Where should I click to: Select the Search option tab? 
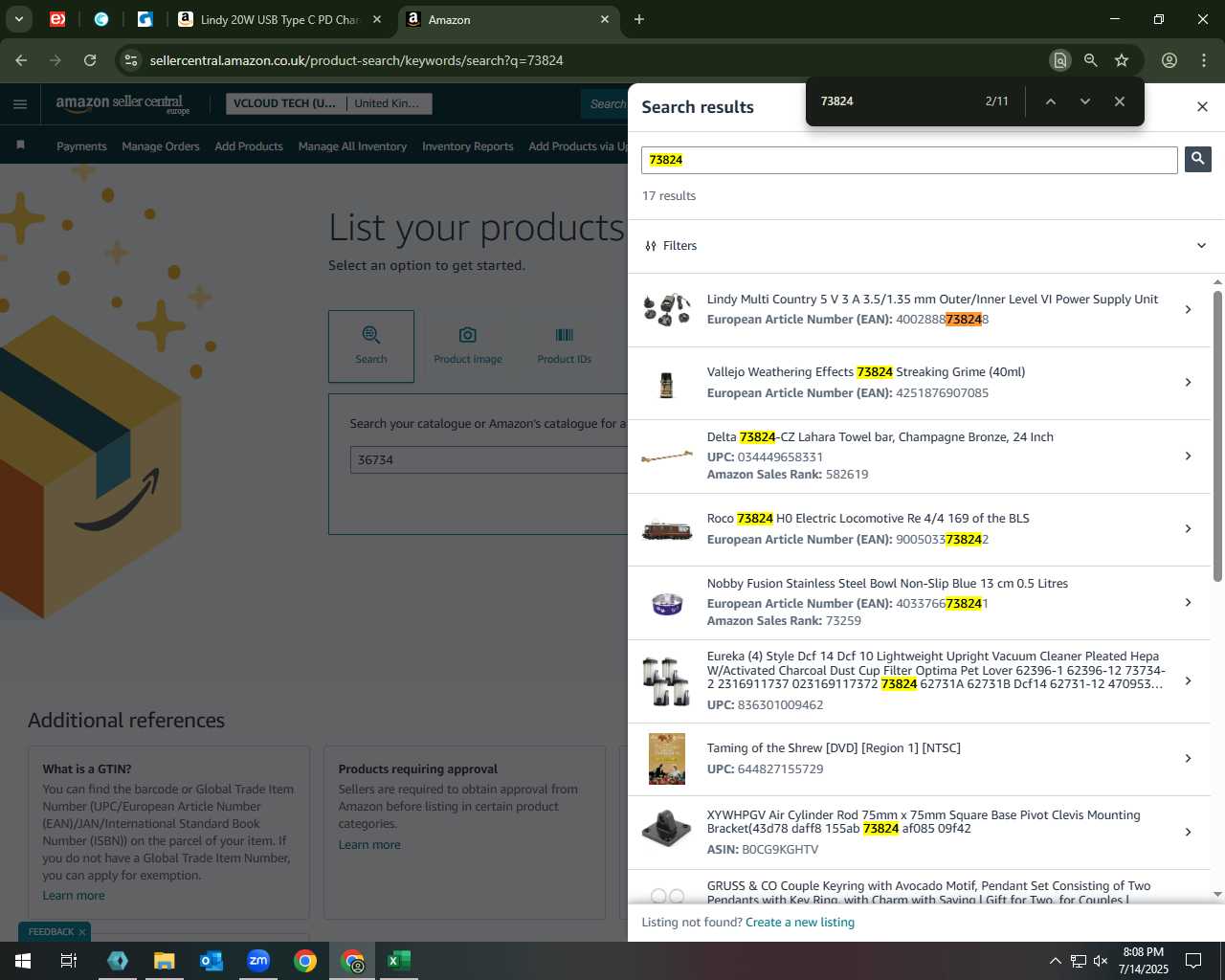(371, 345)
